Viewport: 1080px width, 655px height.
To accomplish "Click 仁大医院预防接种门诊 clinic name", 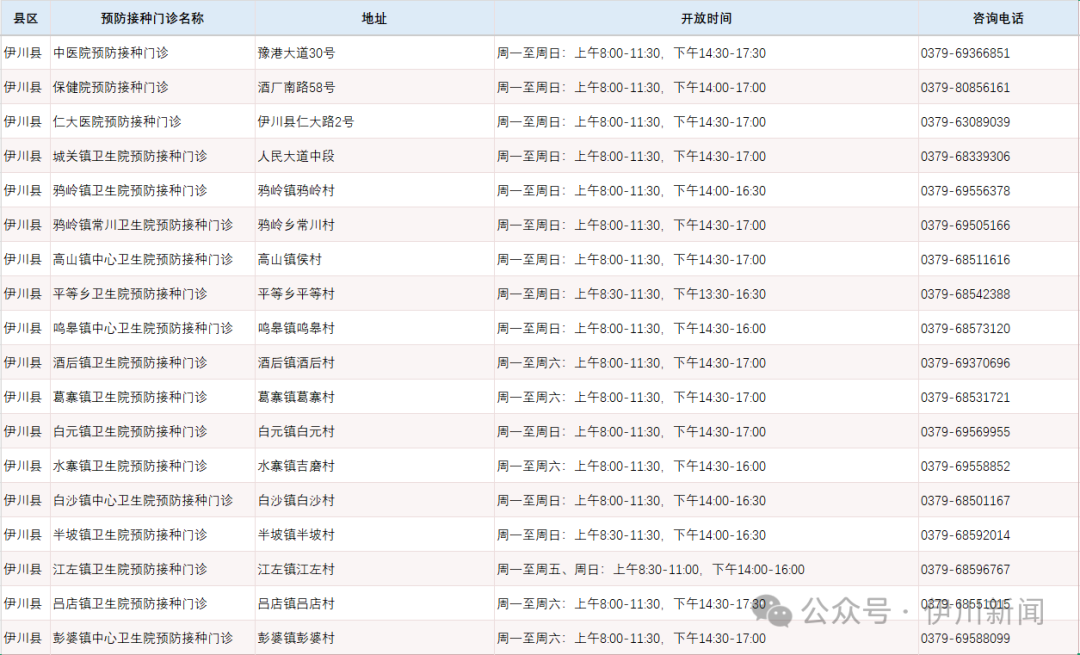I will tap(117, 122).
